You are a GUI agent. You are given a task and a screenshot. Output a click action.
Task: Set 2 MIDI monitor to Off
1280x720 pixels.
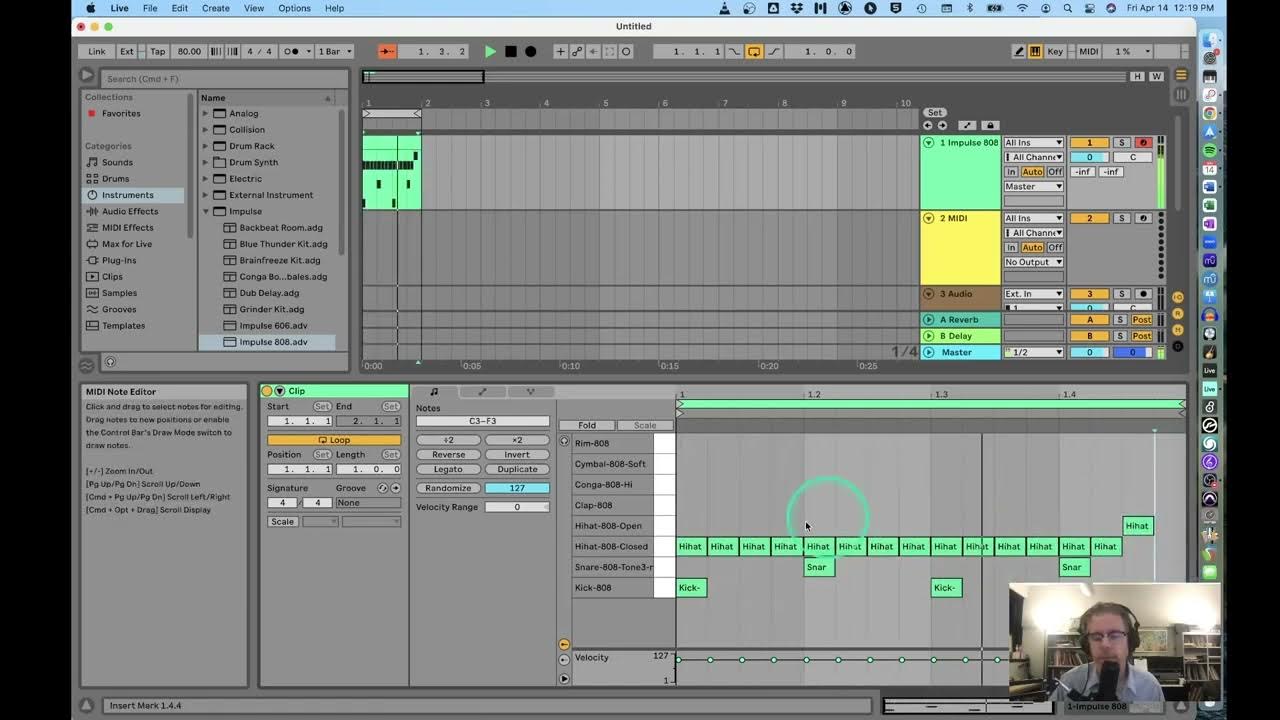coord(1055,247)
